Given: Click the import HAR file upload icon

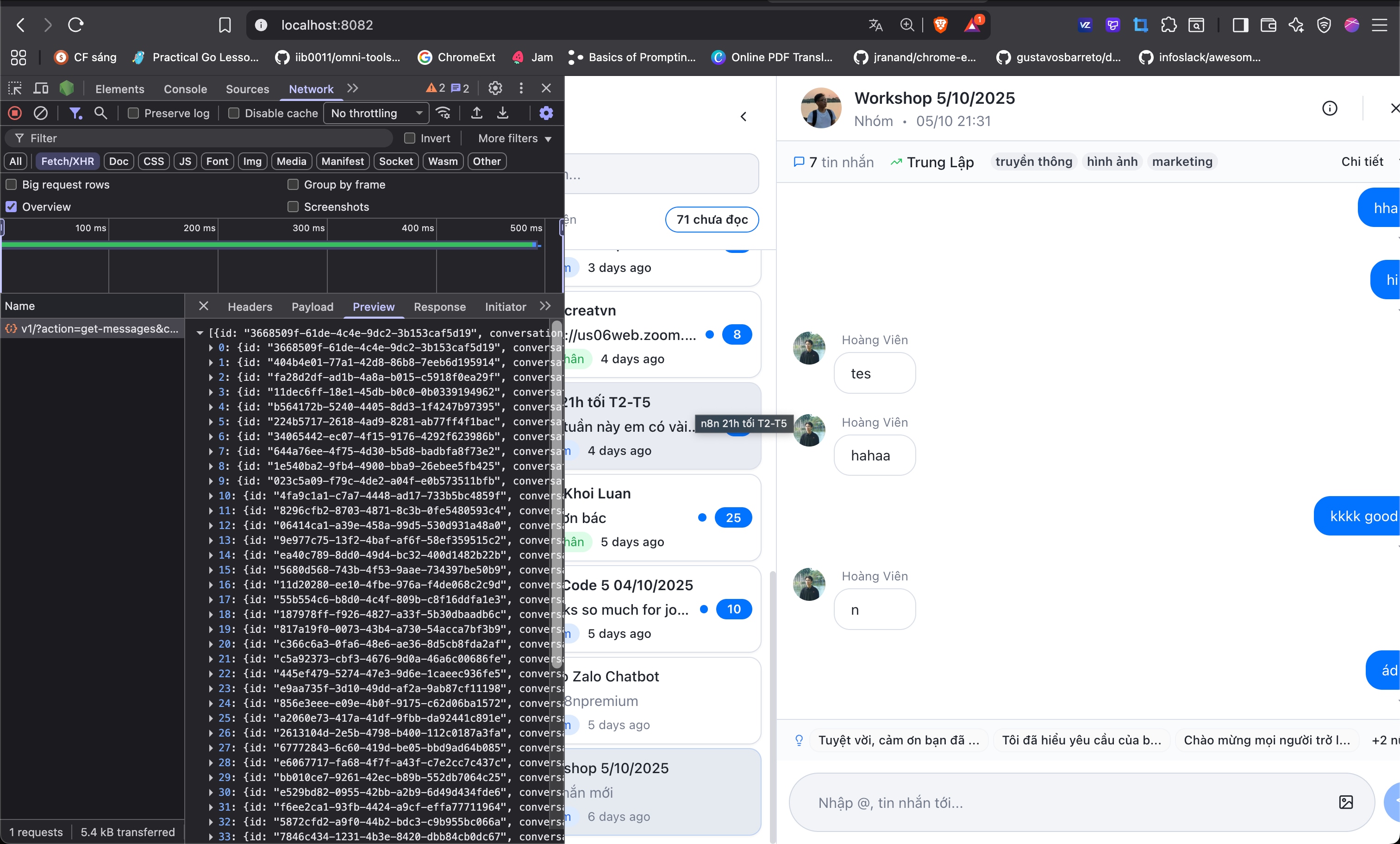Looking at the screenshot, I should pyautogui.click(x=477, y=113).
